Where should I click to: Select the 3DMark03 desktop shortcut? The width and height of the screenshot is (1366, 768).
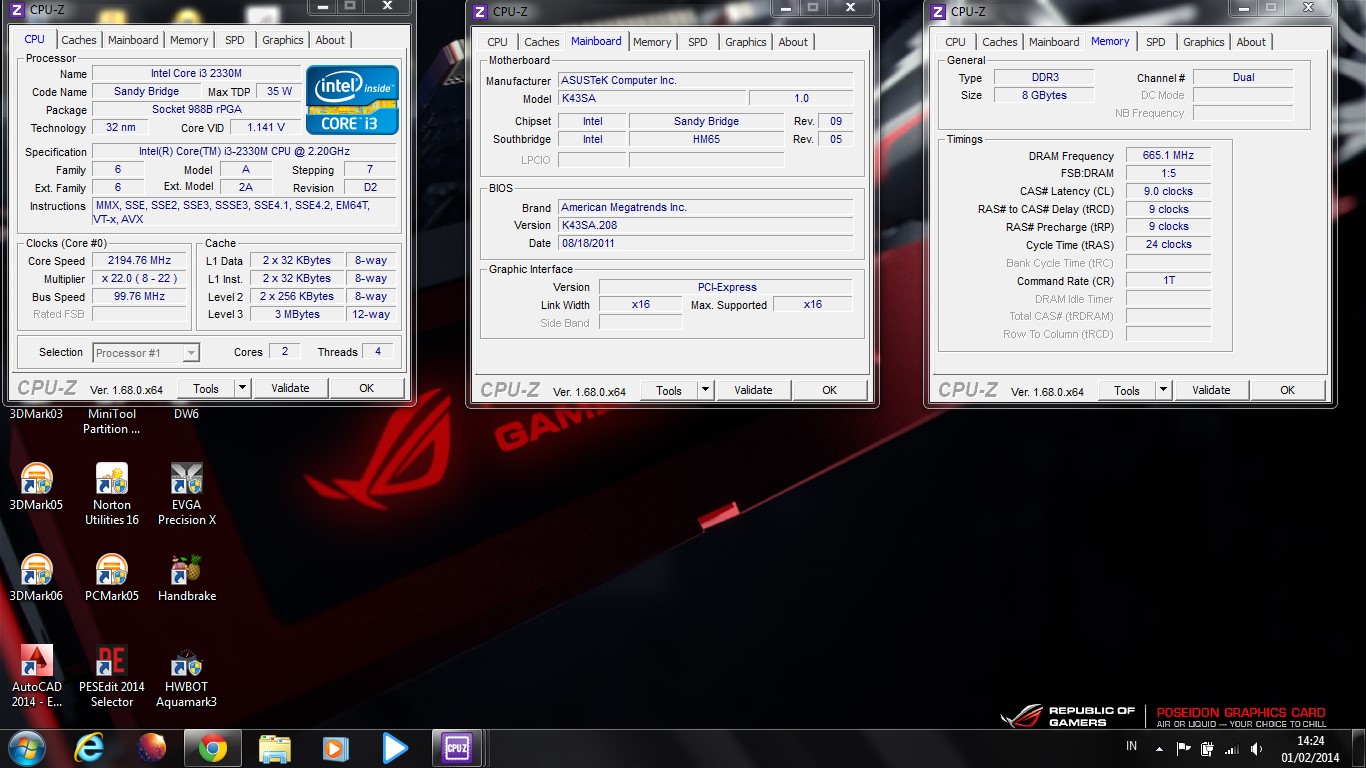coord(36,414)
